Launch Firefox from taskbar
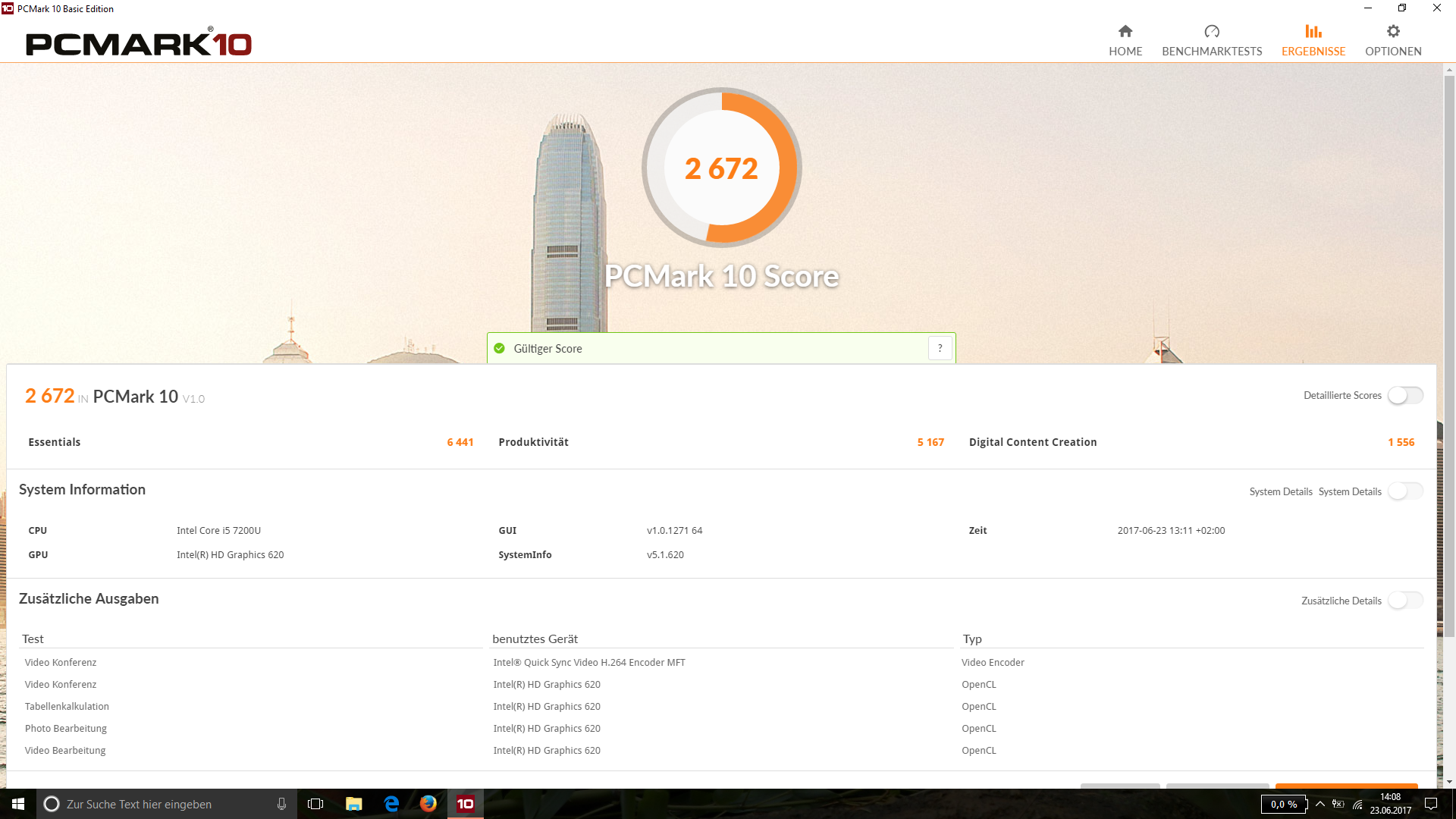This screenshot has height=819, width=1456. 428,804
